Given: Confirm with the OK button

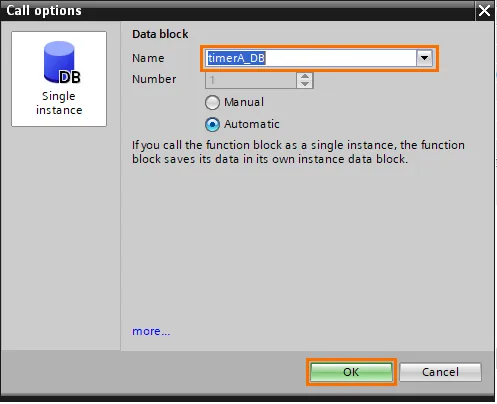Looking at the screenshot, I should tap(351, 372).
